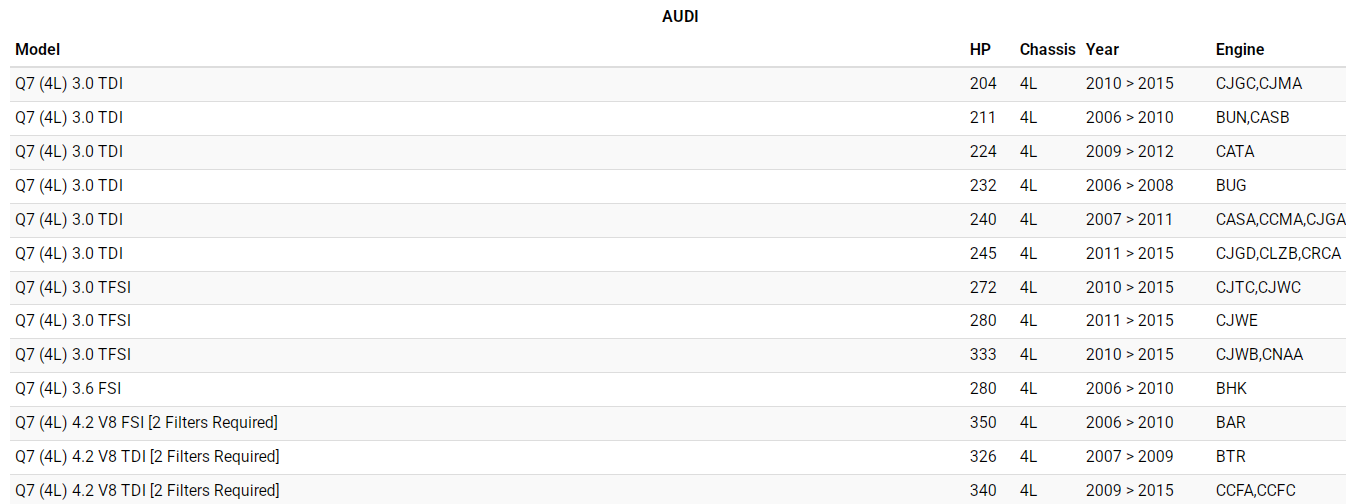The width and height of the screenshot is (1346, 504).
Task: Select Q7 4.2 V8 FSI model name
Action: click(146, 422)
